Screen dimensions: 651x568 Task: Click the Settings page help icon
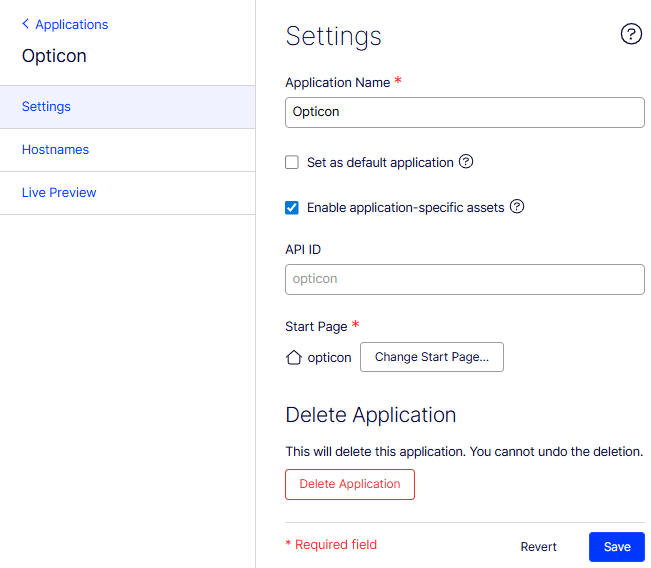[x=631, y=35]
